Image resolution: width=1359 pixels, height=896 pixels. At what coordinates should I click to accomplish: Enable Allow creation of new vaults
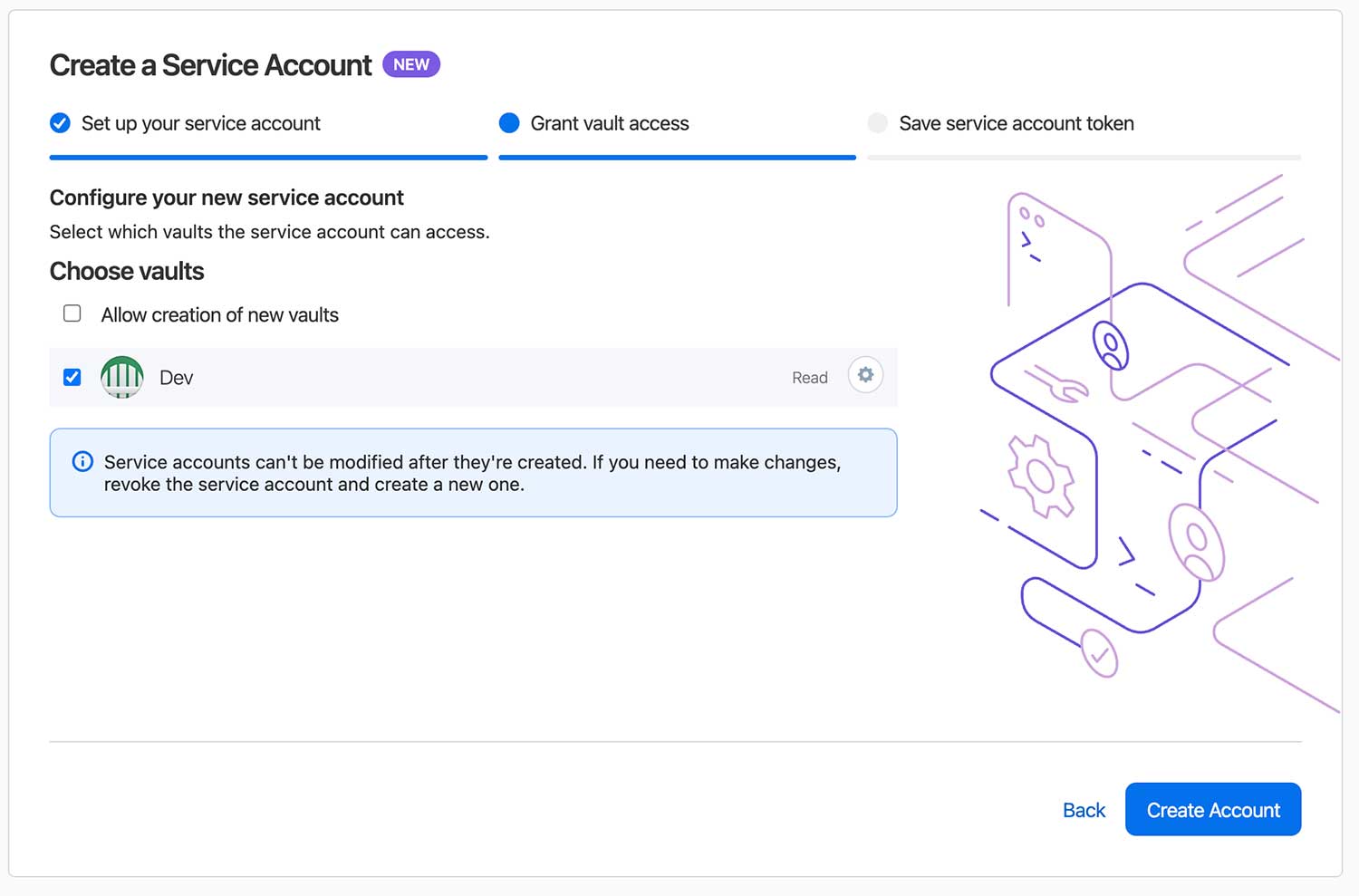(x=72, y=313)
